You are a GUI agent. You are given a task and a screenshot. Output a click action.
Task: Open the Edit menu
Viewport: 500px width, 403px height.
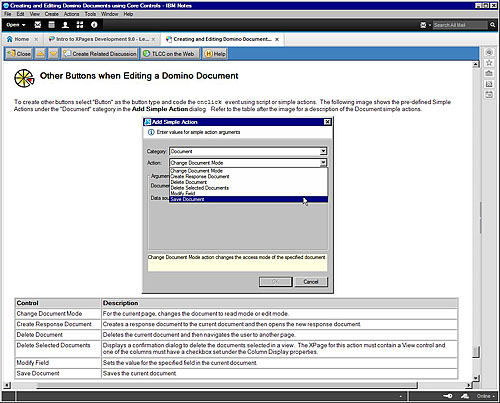[20, 14]
